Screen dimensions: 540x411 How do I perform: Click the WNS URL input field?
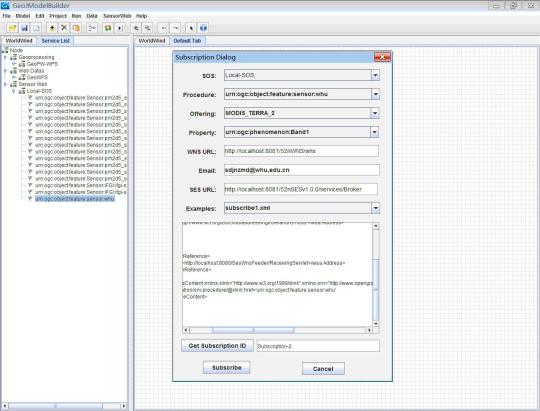pyautogui.click(x=301, y=151)
